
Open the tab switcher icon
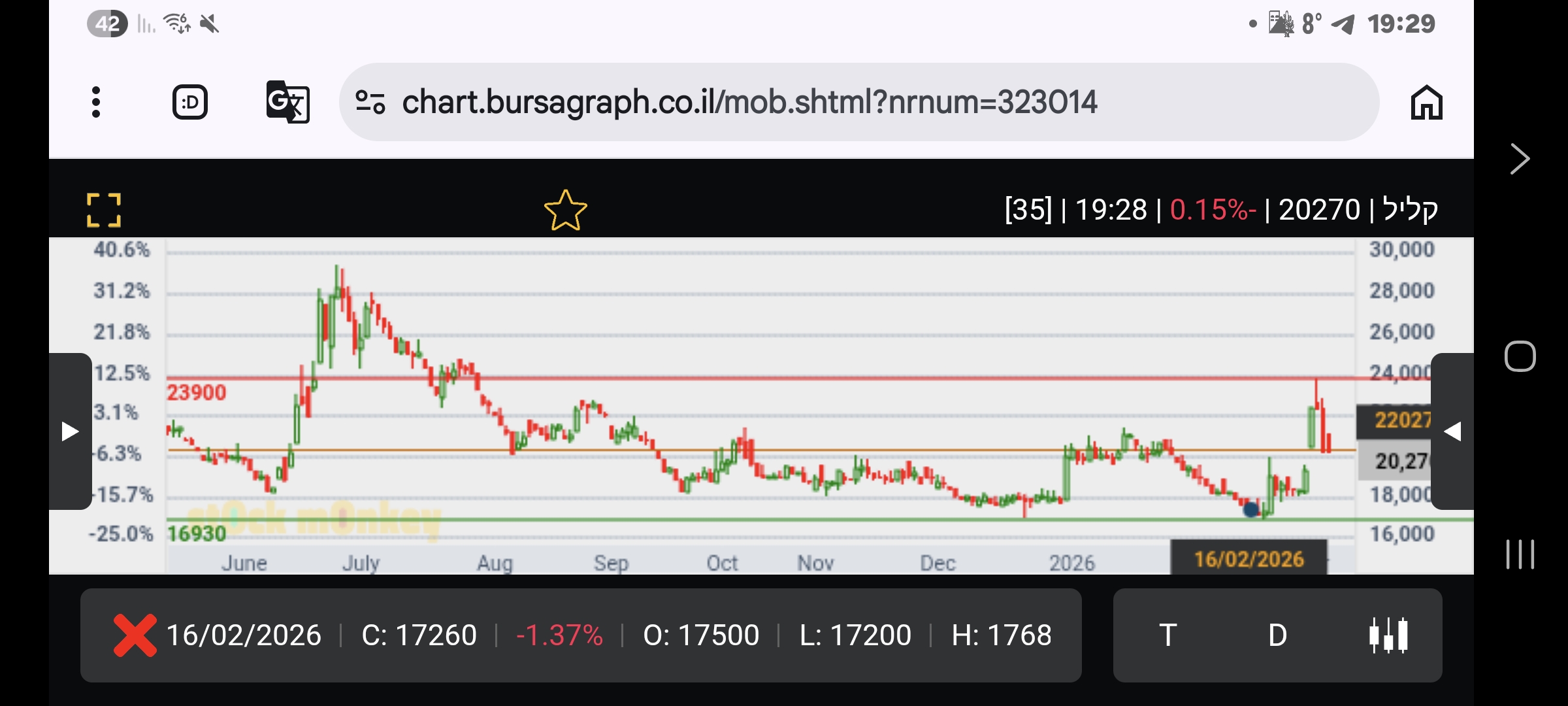190,102
